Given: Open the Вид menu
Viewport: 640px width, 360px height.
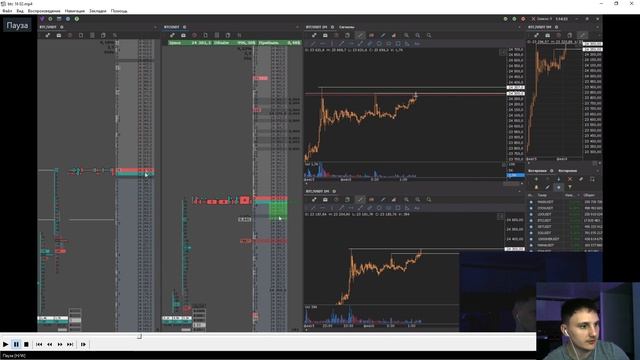Looking at the screenshot, I should (20, 11).
